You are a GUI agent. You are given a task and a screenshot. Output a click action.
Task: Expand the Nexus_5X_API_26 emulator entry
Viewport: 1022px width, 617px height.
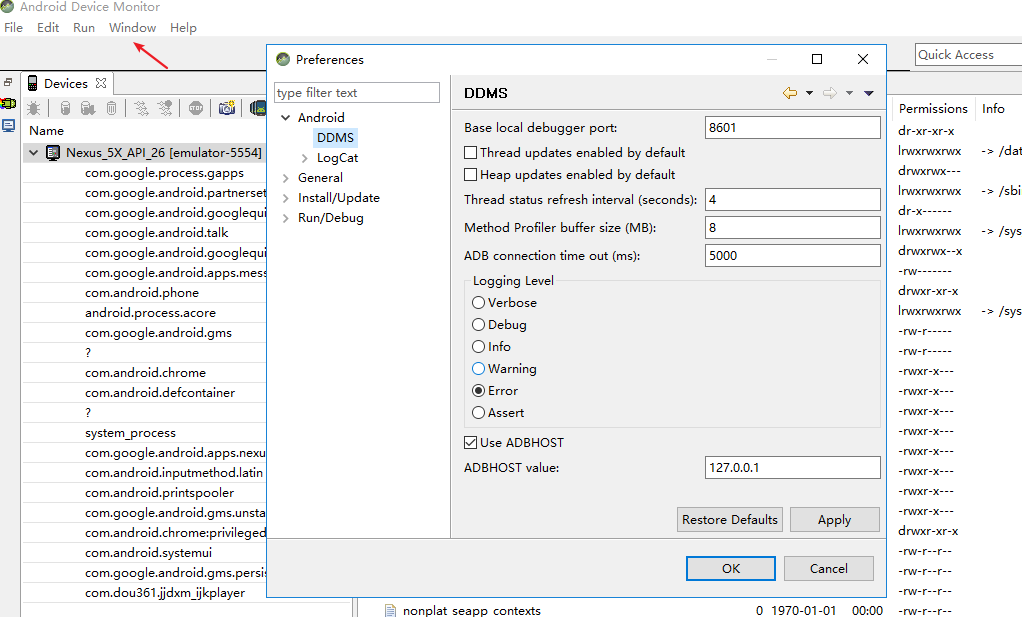coord(35,151)
